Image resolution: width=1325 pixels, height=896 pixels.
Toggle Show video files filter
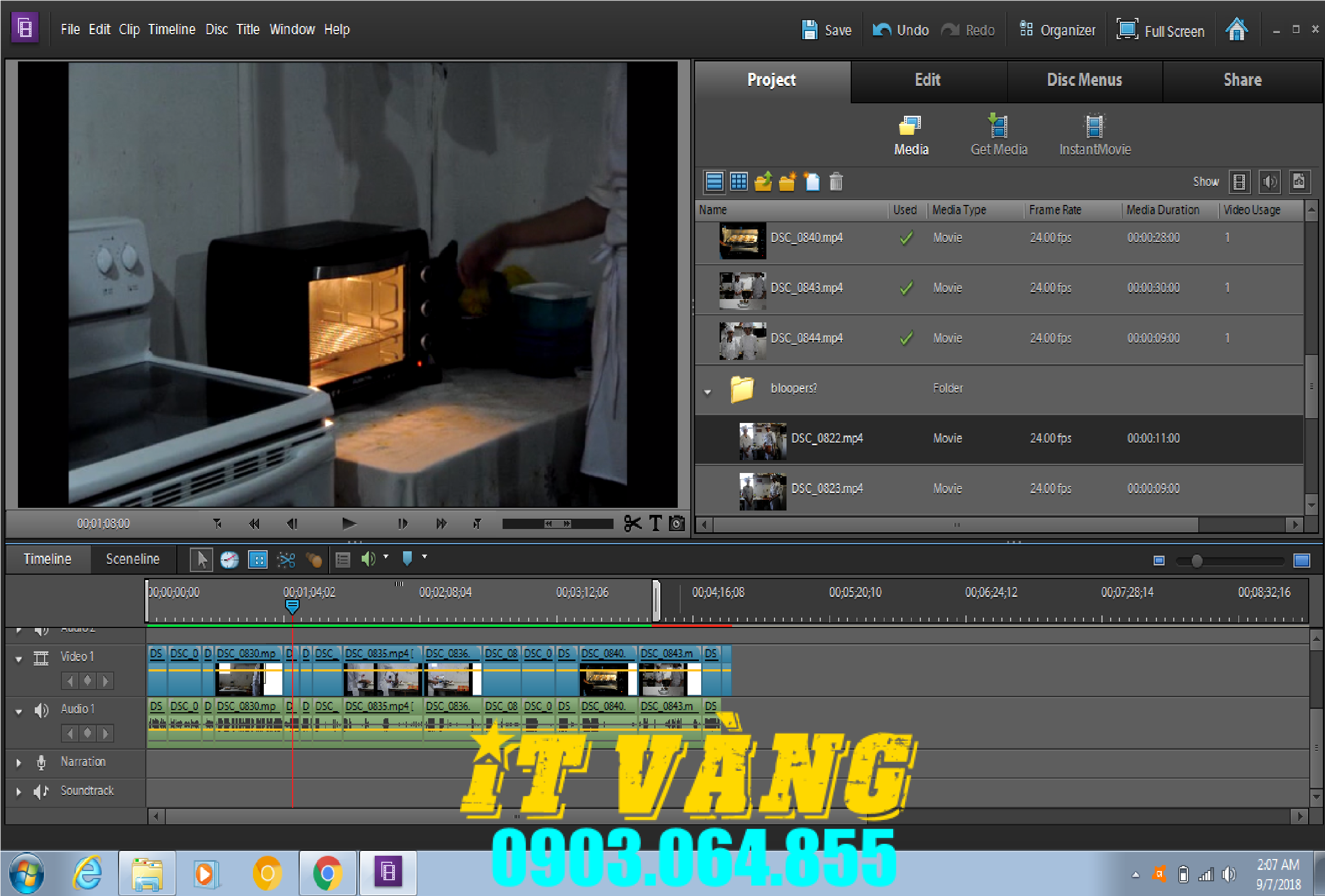pyautogui.click(x=1239, y=182)
